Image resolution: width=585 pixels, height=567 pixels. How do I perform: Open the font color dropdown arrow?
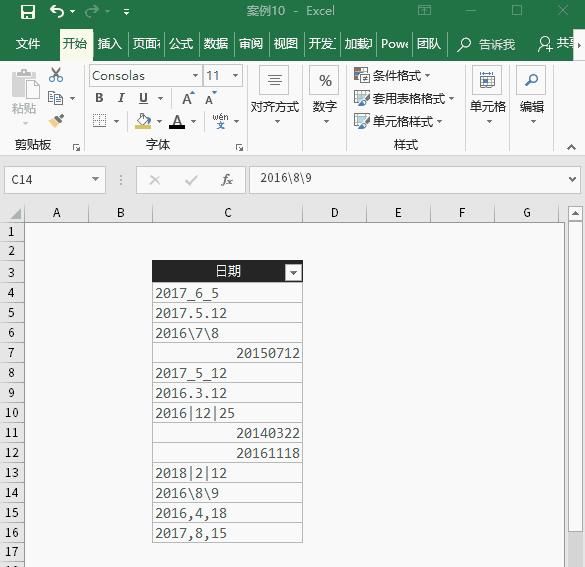point(193,121)
